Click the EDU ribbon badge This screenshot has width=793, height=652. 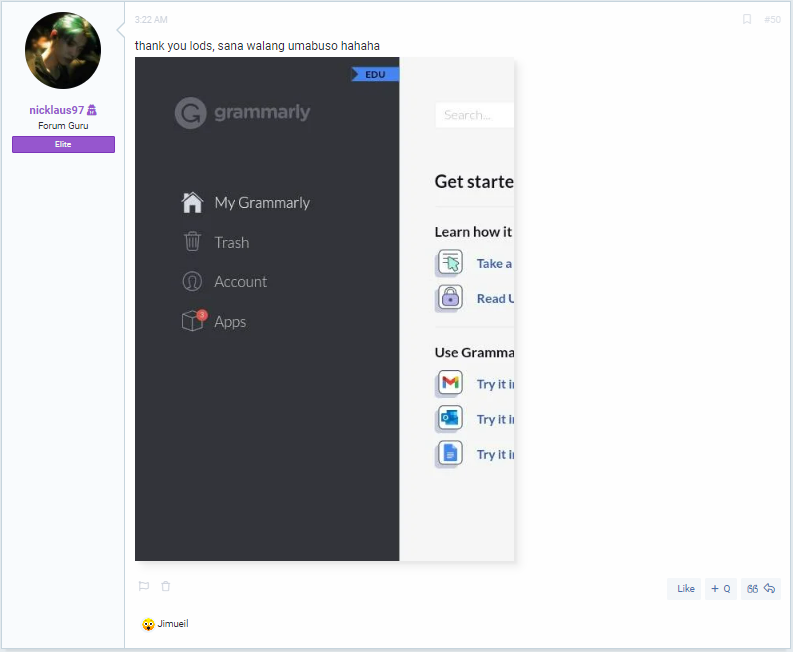coord(375,74)
